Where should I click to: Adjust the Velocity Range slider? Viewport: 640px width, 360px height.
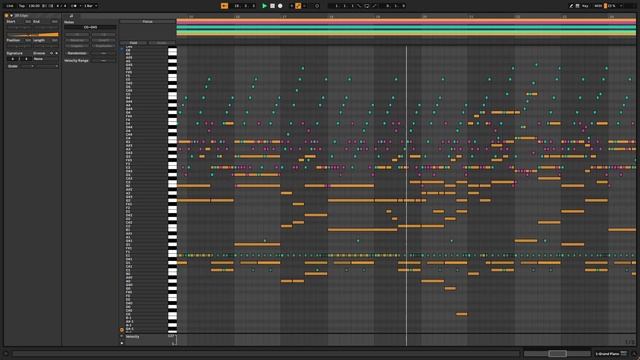pyautogui.click(x=103, y=60)
